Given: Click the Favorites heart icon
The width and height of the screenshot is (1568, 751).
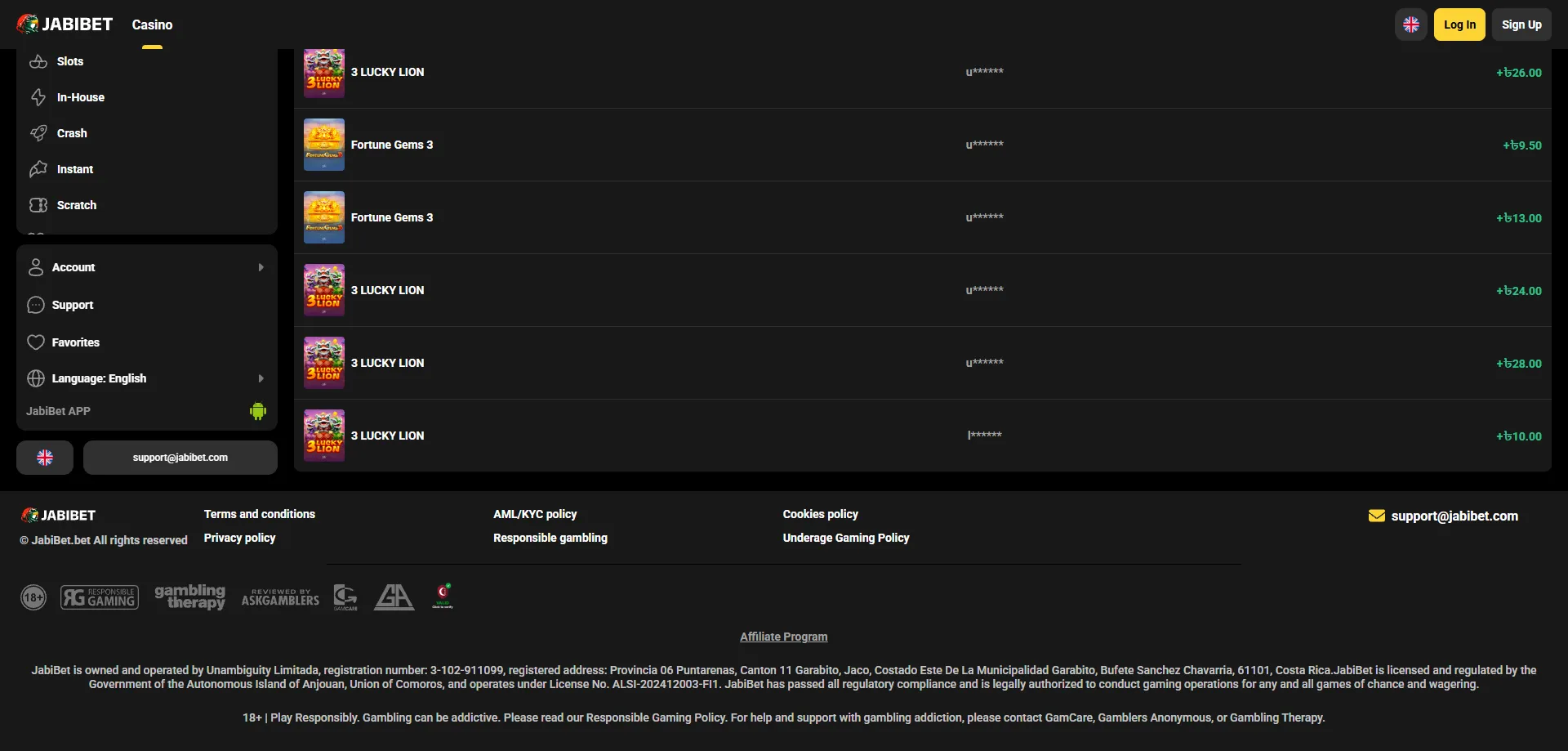Looking at the screenshot, I should pyautogui.click(x=36, y=342).
